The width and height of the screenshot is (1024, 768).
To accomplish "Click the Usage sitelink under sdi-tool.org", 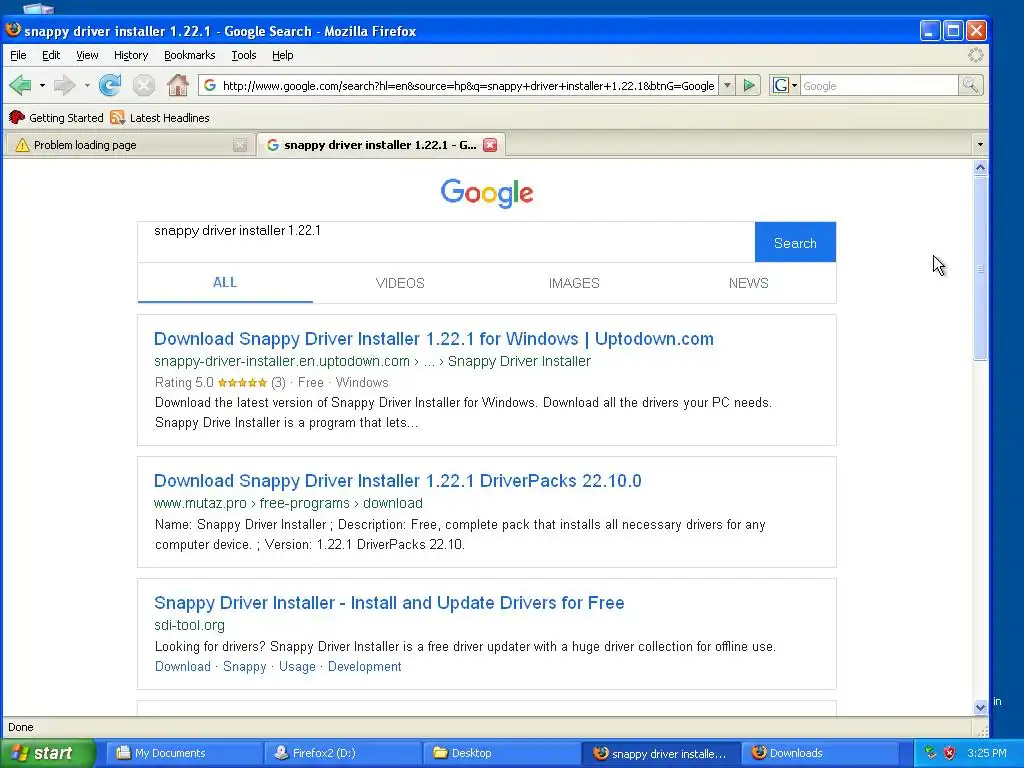I will [297, 667].
